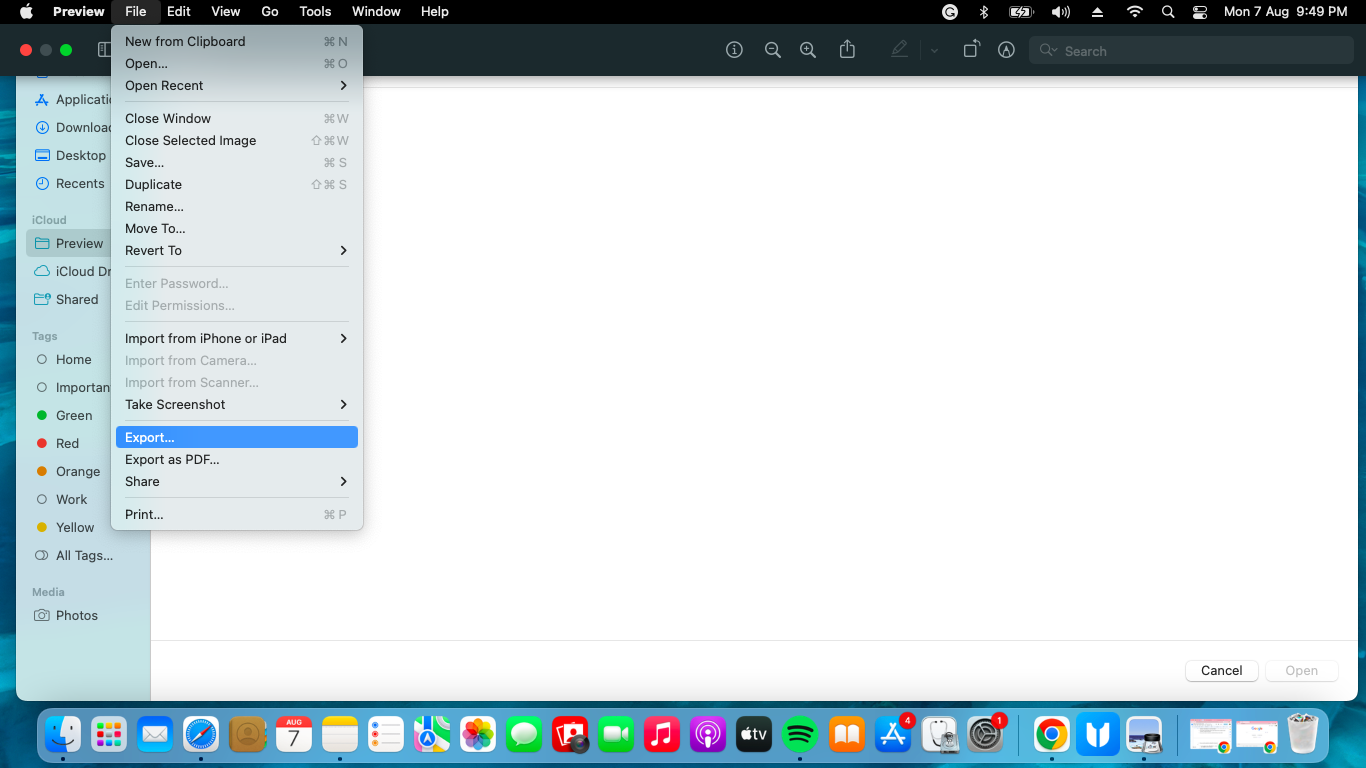Click the Rotate icon in toolbar
1366x768 pixels.
tap(971, 50)
